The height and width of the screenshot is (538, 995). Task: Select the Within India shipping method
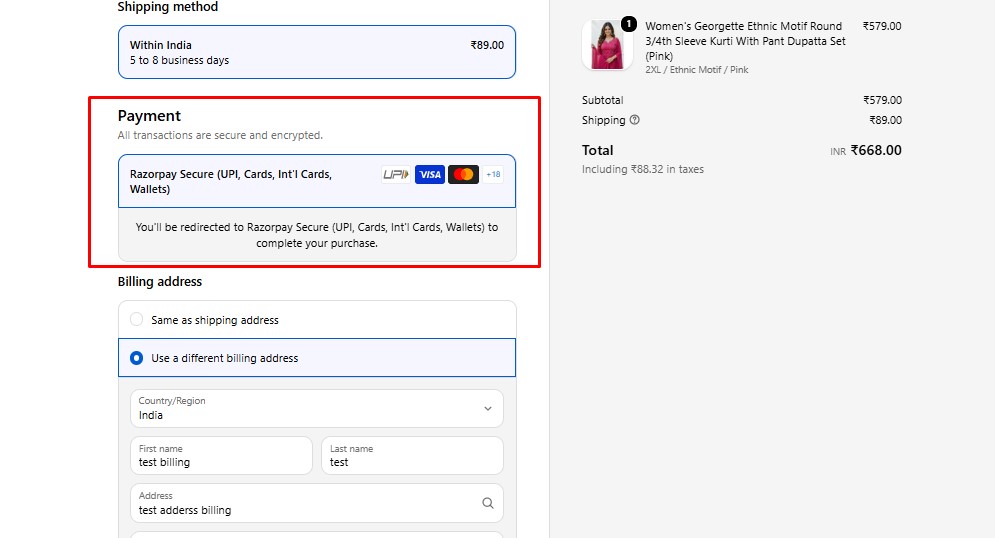pyautogui.click(x=317, y=52)
